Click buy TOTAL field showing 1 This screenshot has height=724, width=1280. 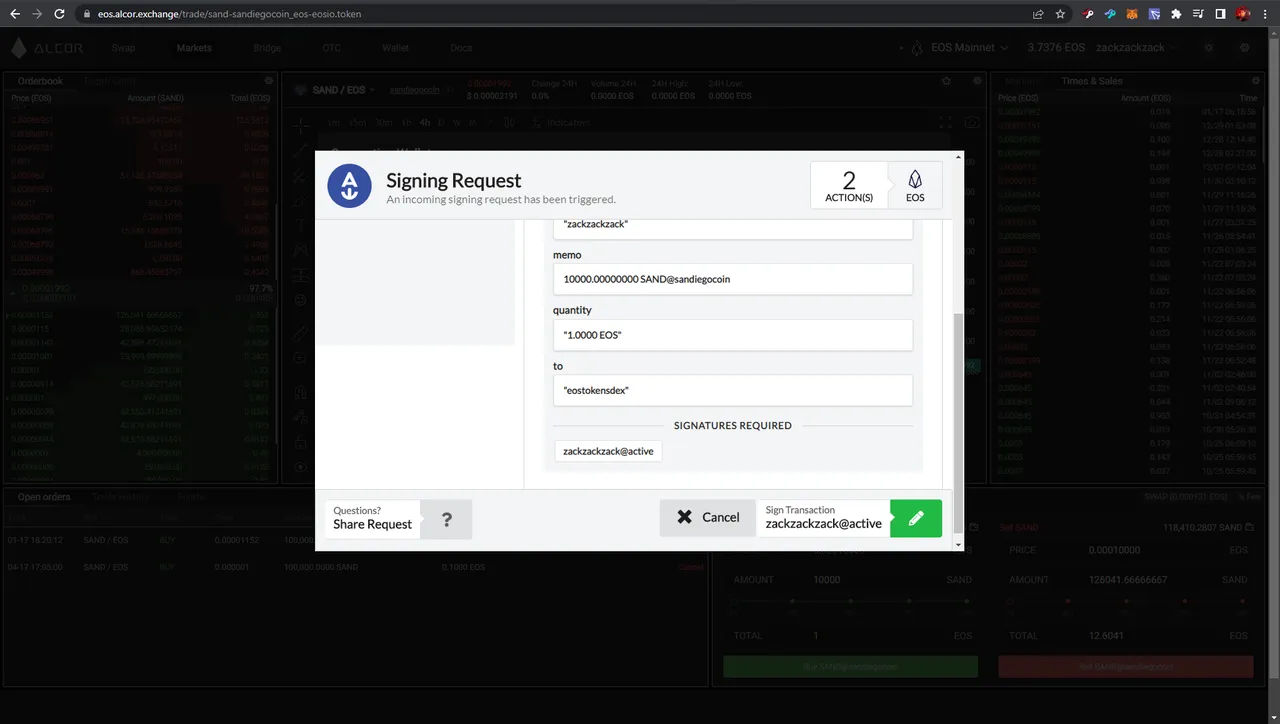coord(850,635)
